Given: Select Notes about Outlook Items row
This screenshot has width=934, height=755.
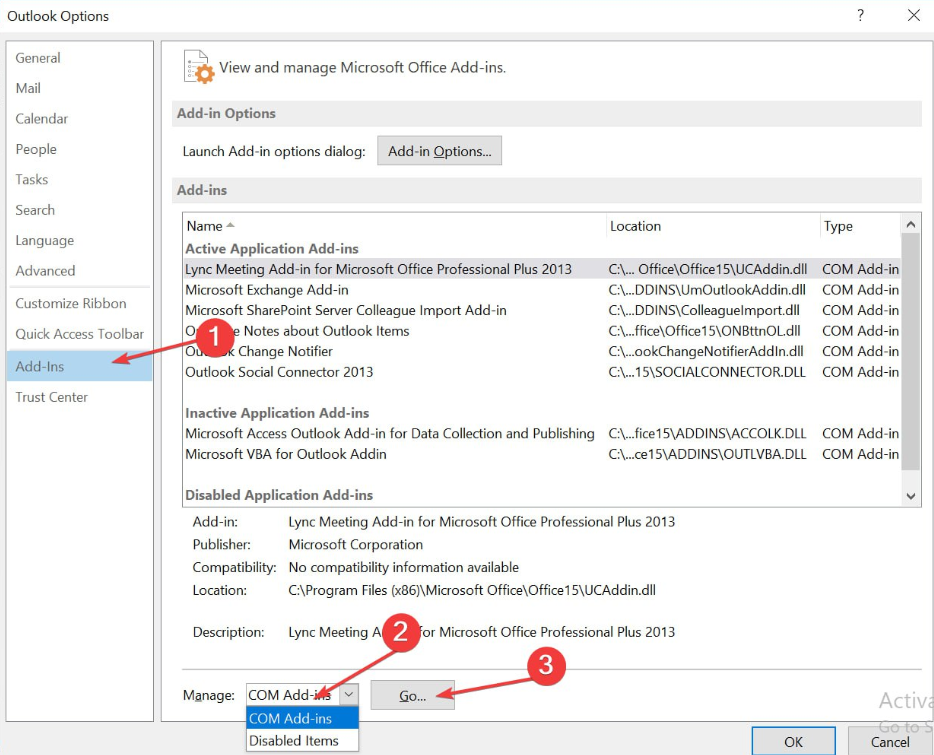Looking at the screenshot, I should tap(541, 331).
